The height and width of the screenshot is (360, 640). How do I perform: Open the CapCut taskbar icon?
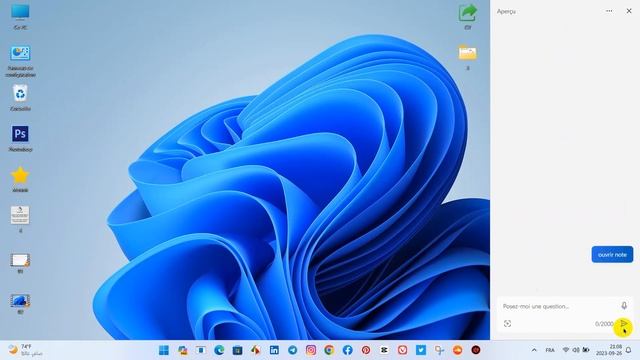click(x=384, y=350)
